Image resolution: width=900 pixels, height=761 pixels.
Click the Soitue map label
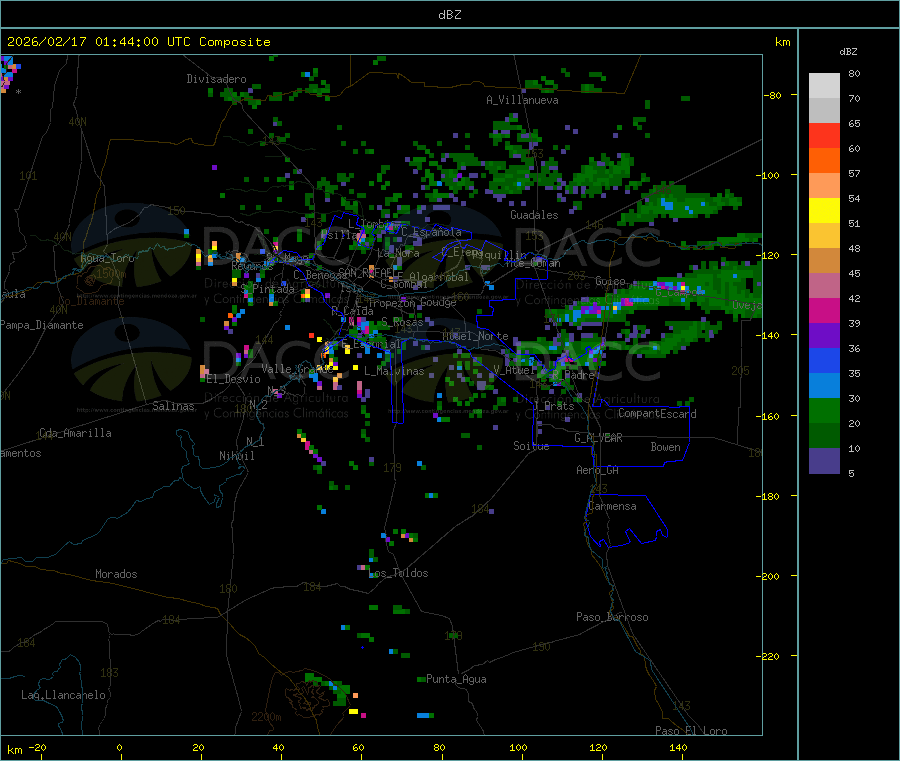click(x=531, y=446)
